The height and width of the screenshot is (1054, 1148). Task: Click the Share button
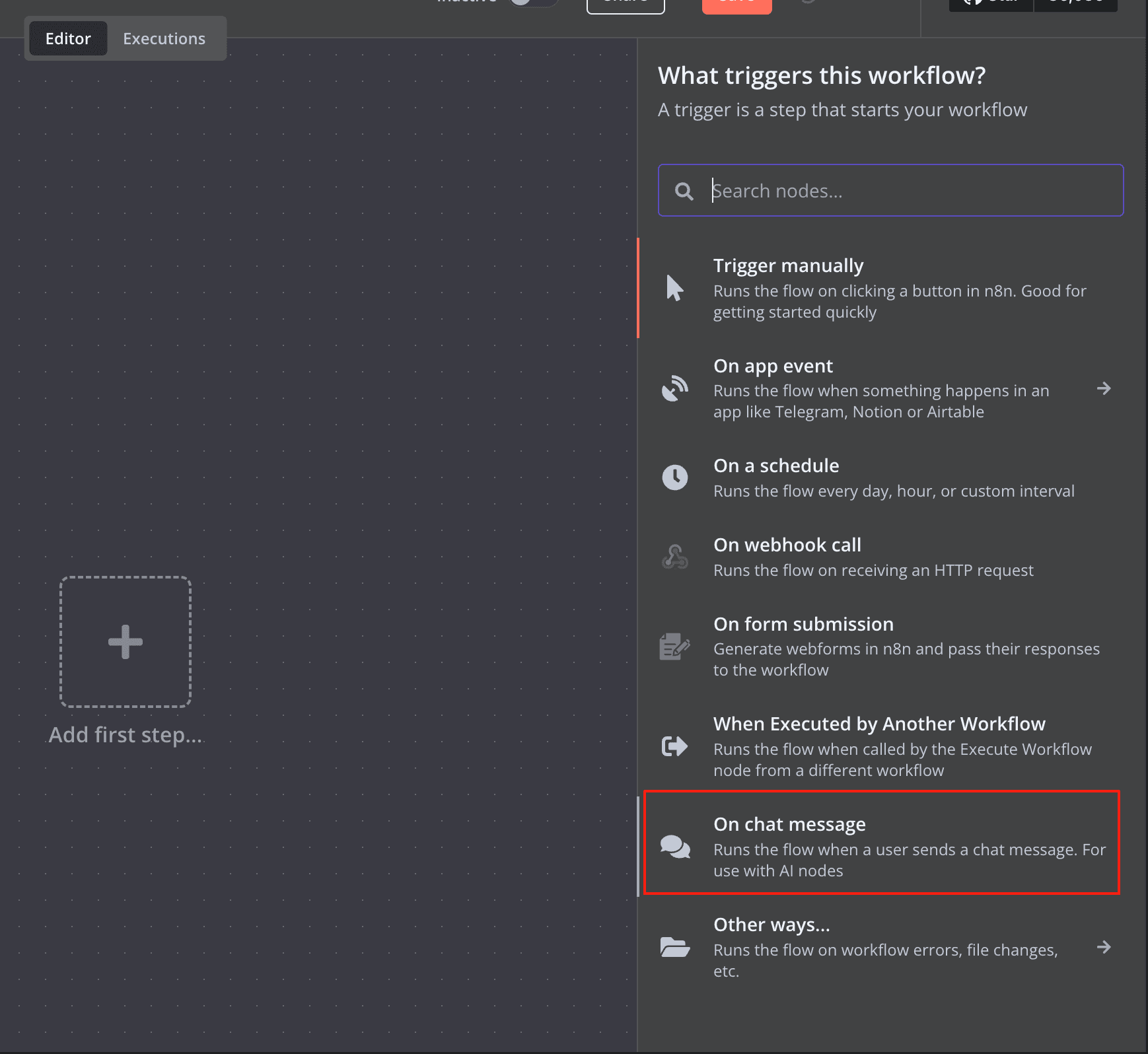click(x=625, y=3)
